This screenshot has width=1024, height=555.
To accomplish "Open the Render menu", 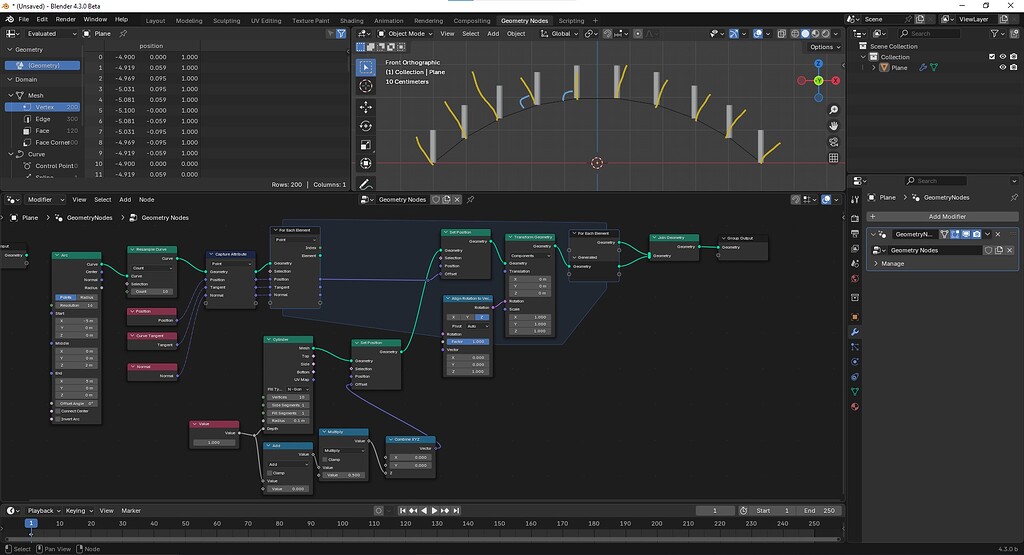I will tap(65, 19).
